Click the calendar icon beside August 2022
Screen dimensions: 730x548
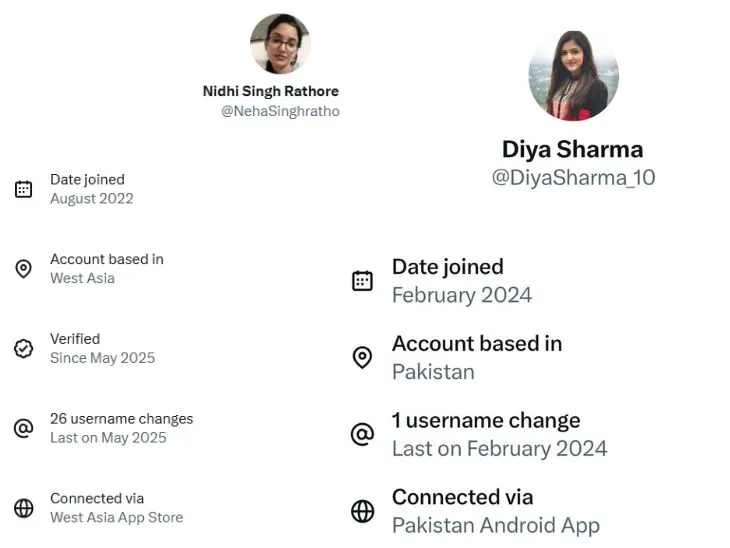(24, 189)
